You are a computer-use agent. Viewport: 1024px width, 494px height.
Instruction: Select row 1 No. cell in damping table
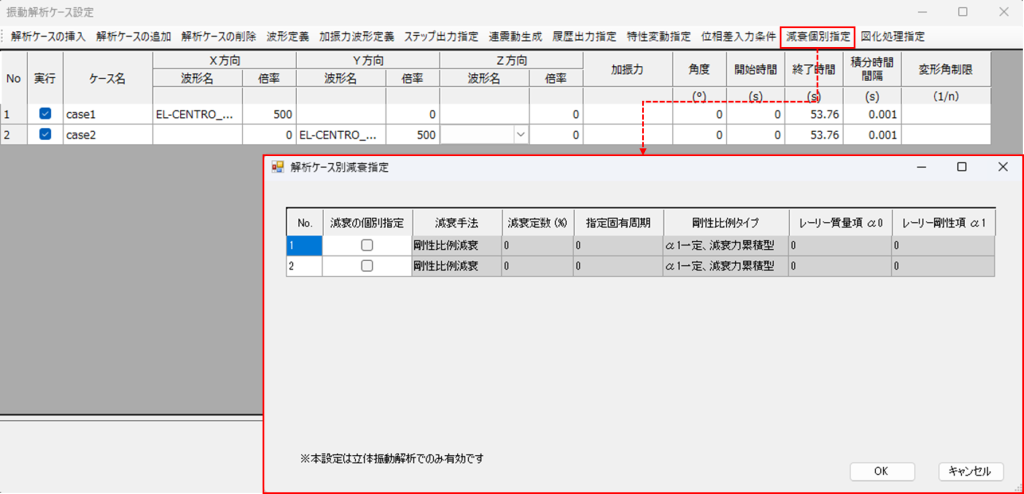tap(303, 245)
